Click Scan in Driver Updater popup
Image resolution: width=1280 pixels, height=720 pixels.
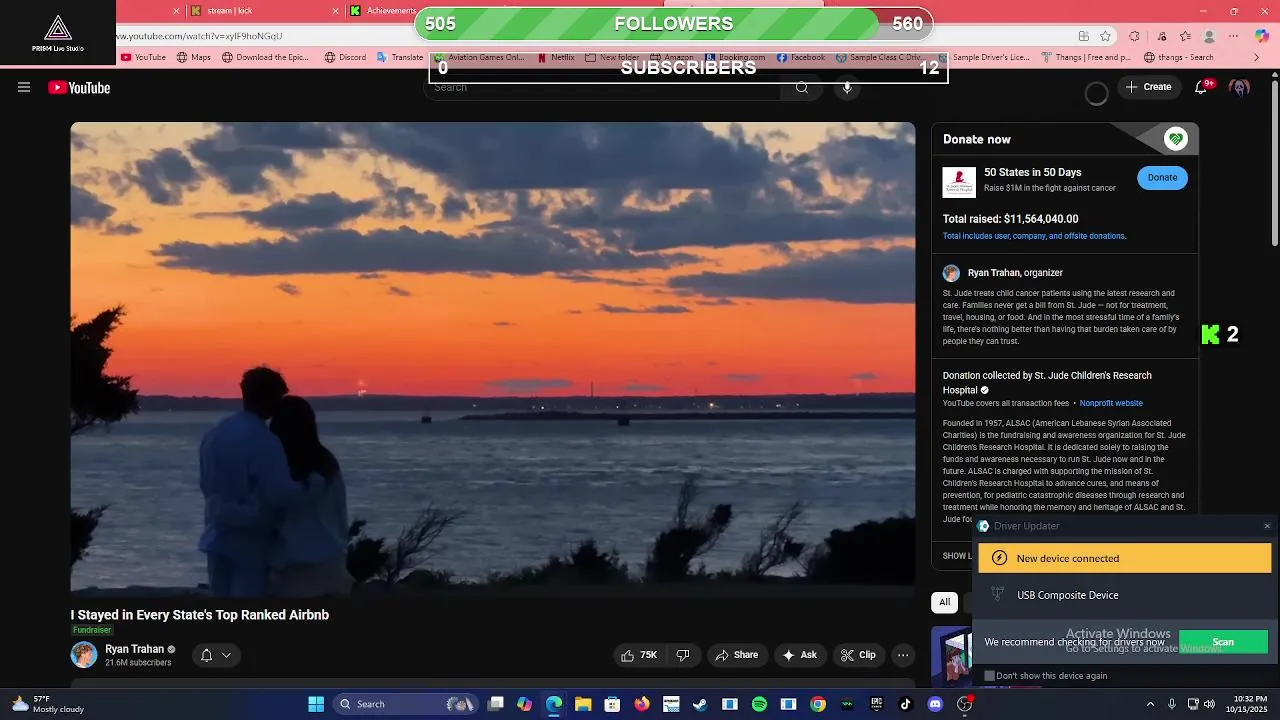(x=1223, y=642)
